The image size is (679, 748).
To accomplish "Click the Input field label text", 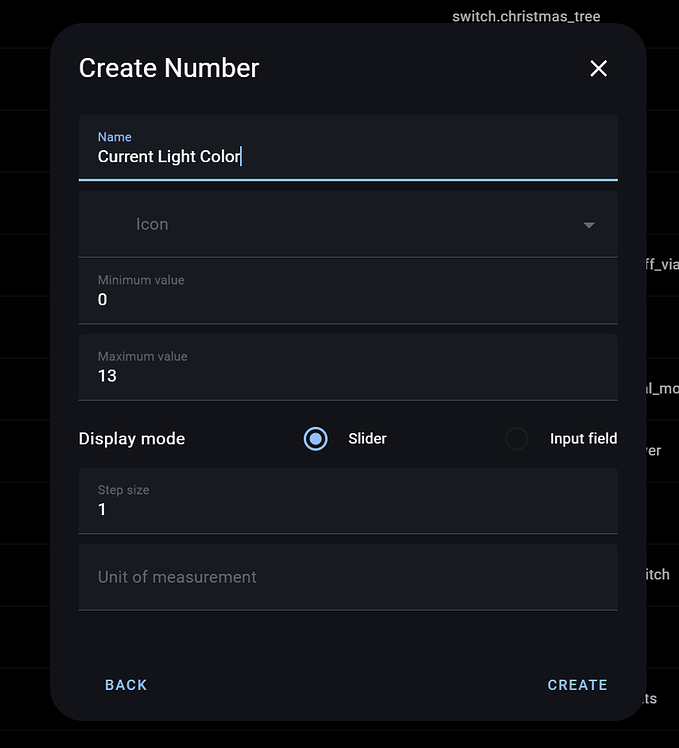I will pos(583,439).
